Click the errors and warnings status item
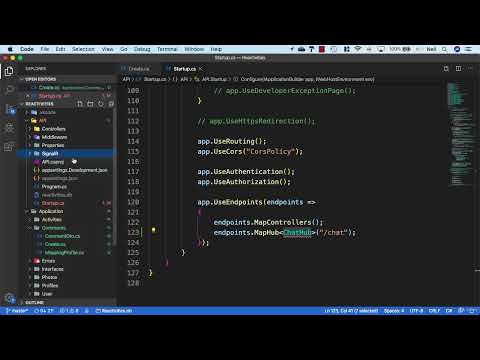 (x=69, y=311)
